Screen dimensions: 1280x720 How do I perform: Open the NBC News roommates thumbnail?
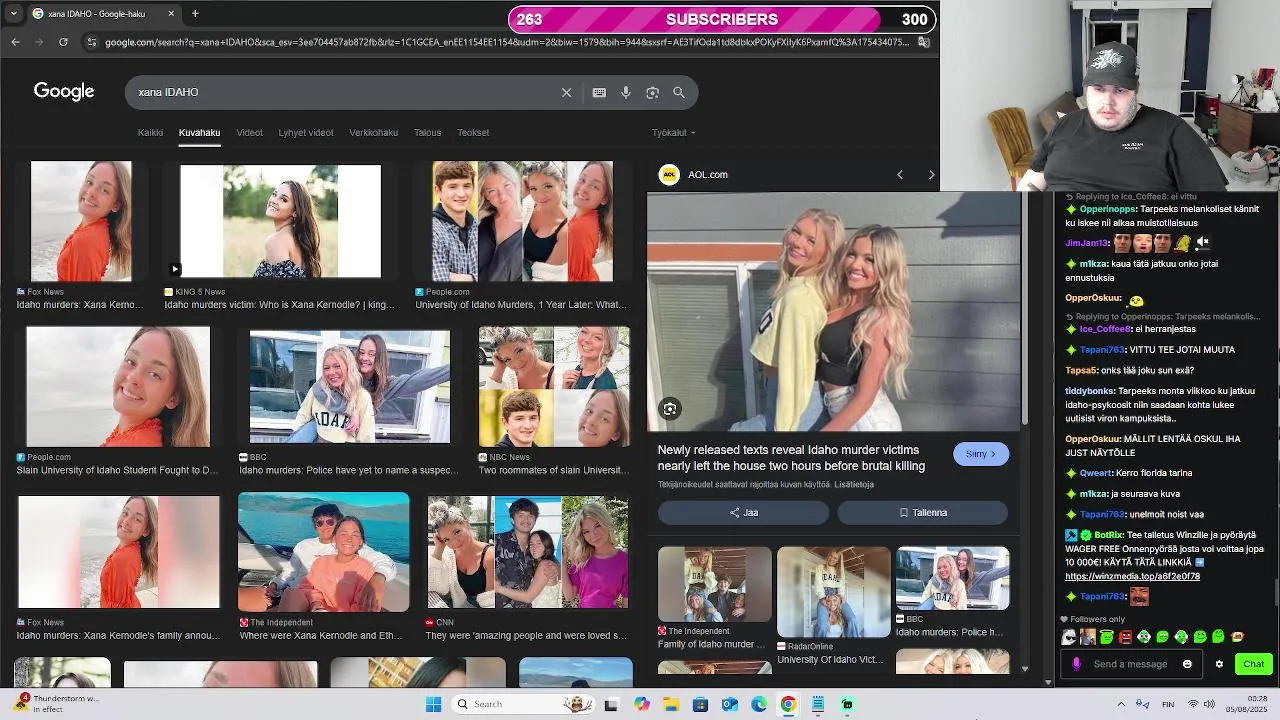coord(554,386)
